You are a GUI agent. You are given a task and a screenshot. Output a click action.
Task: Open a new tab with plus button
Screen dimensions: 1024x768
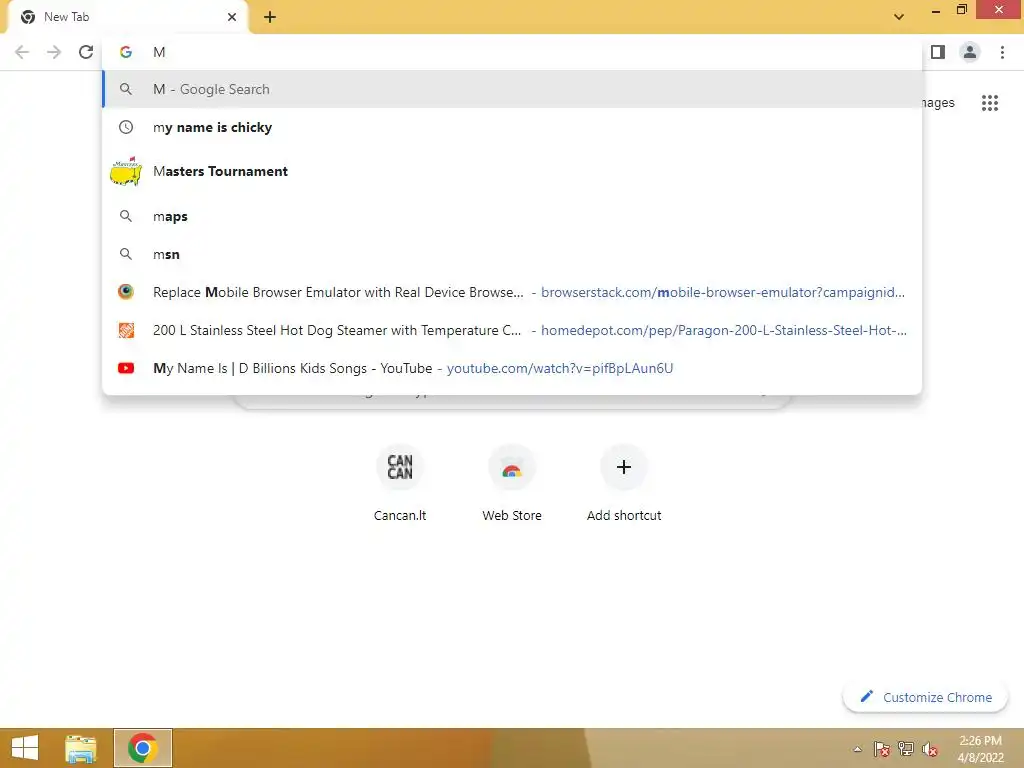point(270,17)
